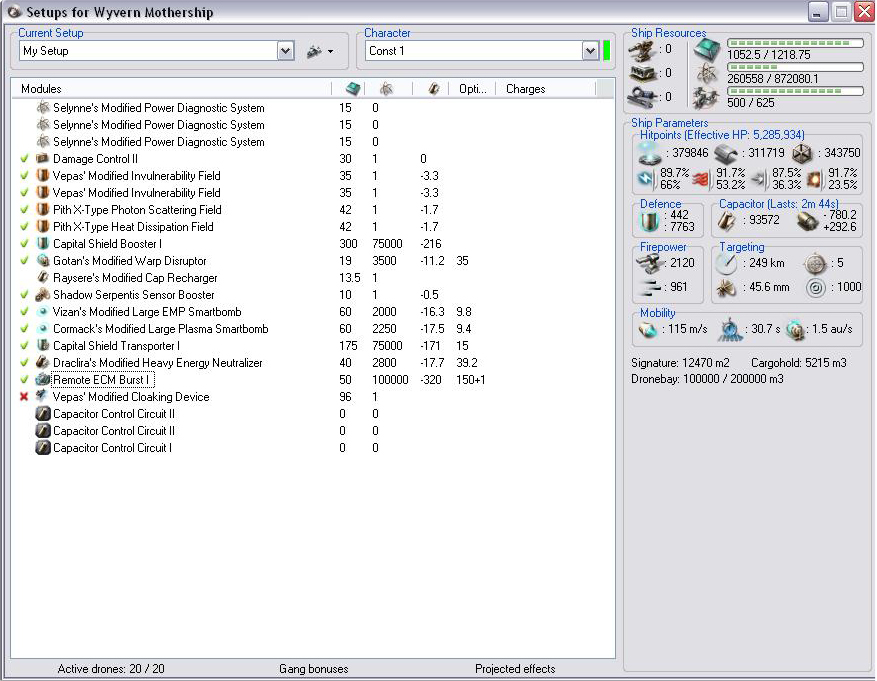
Task: Click the launcher hardpoints icon in Ship Resources
Action: click(x=642, y=73)
